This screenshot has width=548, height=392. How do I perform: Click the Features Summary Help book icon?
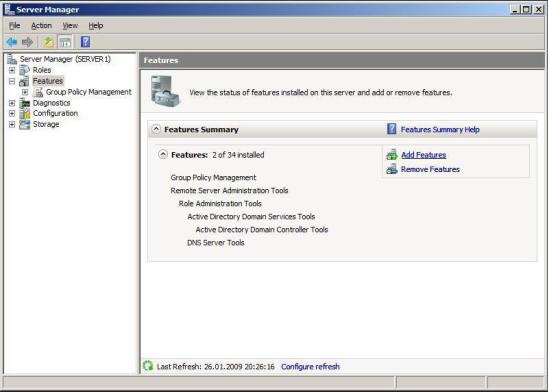[391, 129]
